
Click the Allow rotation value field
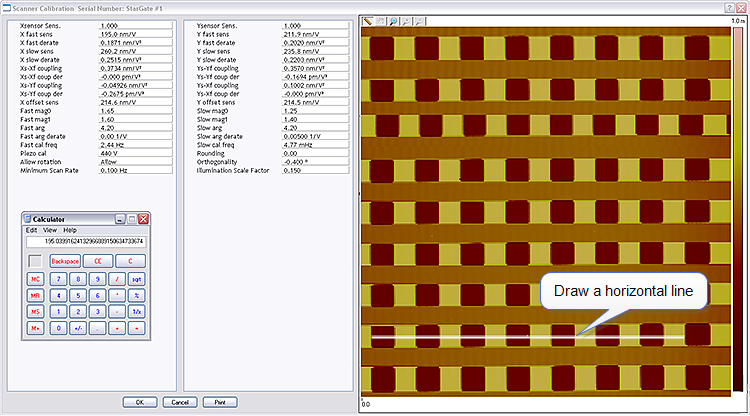[x=136, y=162]
